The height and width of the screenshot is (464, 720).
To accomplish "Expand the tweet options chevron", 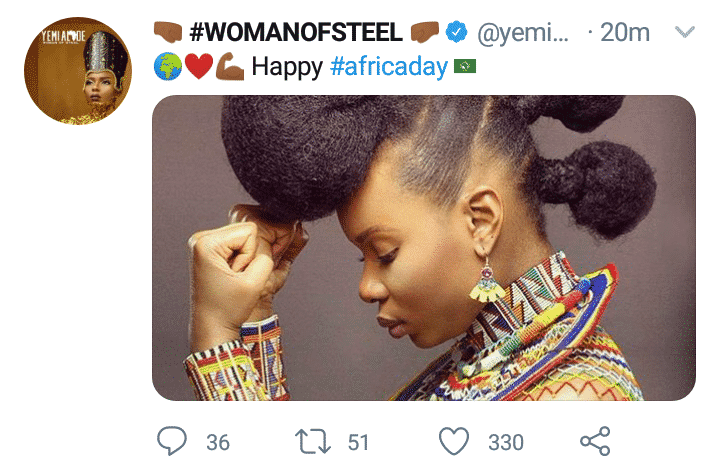I will [685, 33].
